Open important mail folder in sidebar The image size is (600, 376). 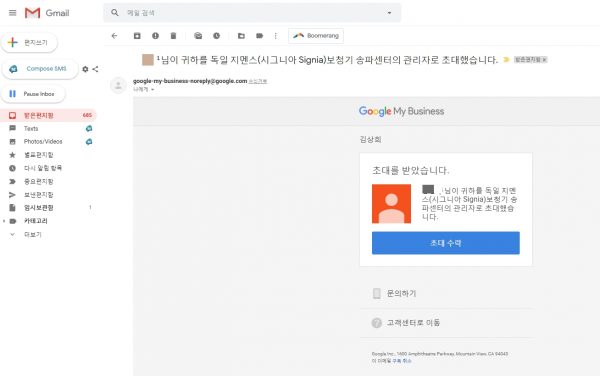click(x=38, y=181)
